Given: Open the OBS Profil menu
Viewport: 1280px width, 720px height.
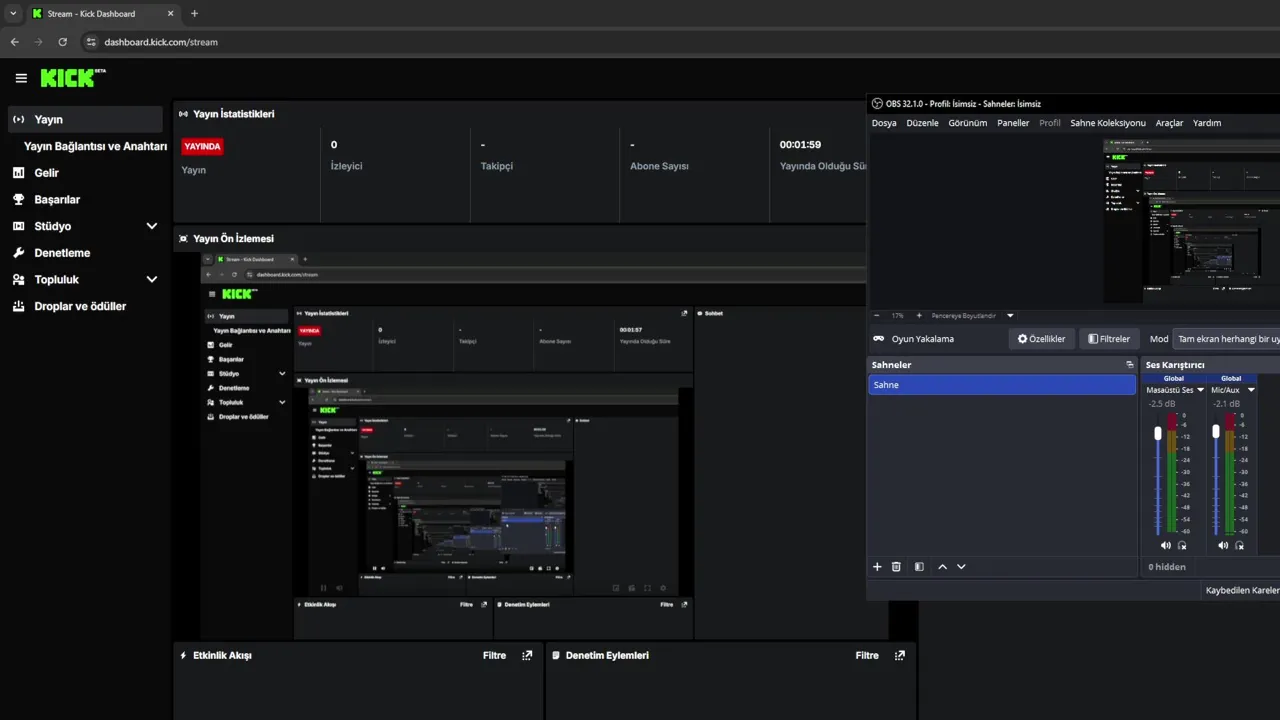Looking at the screenshot, I should click(x=1050, y=123).
